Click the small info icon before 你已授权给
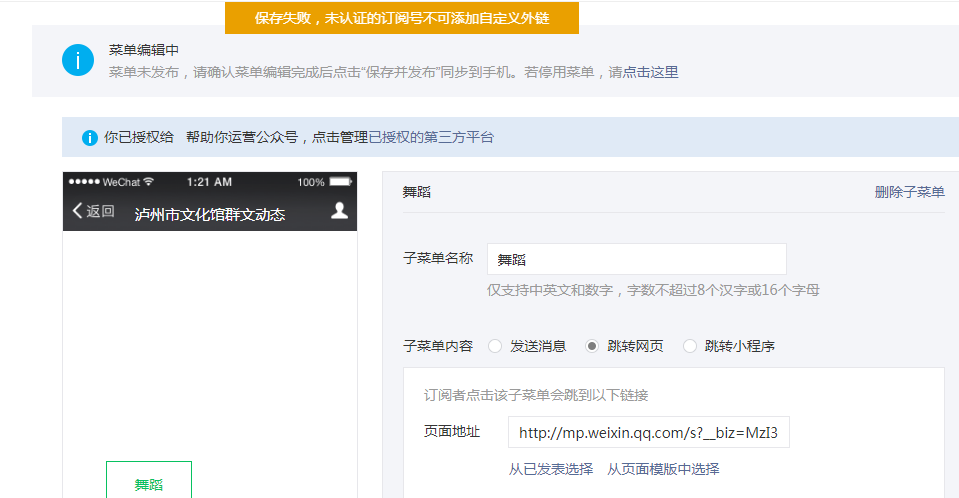This screenshot has width=959, height=498. click(x=90, y=138)
